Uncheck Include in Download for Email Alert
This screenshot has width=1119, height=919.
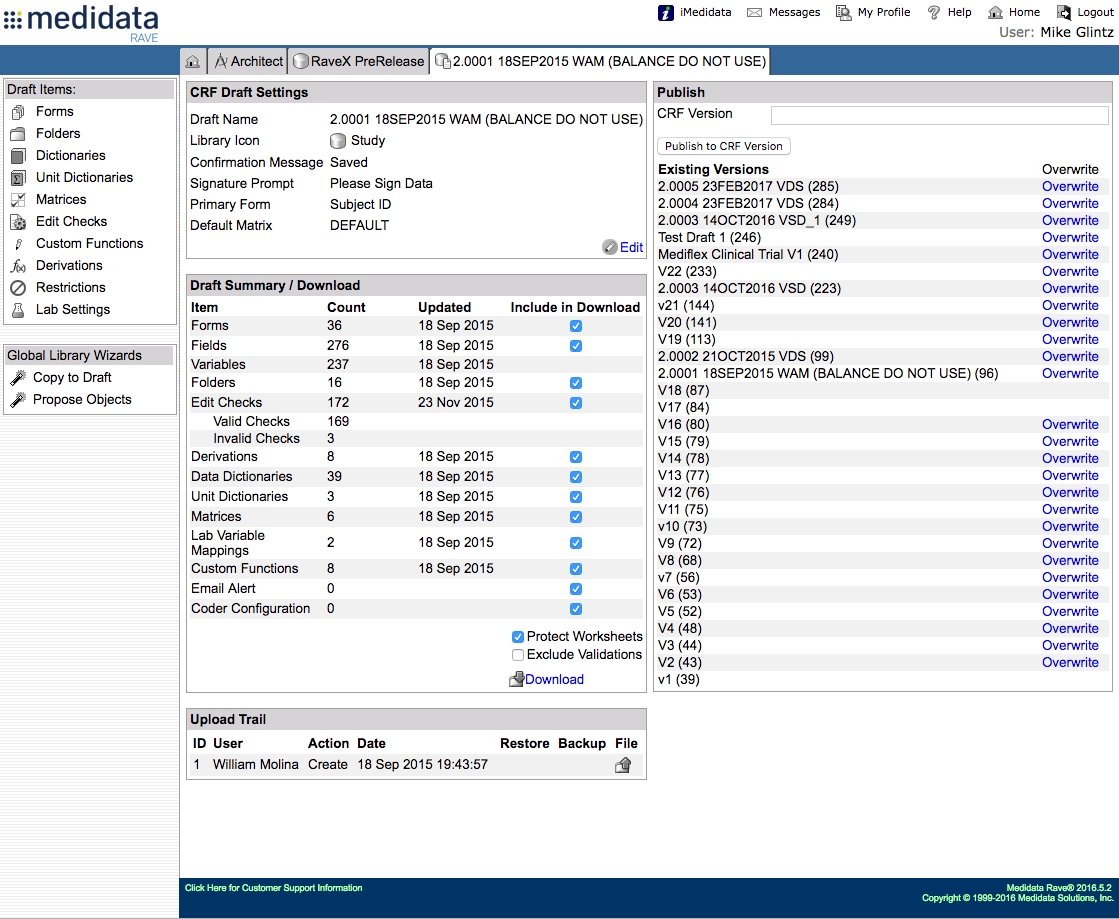[576, 589]
